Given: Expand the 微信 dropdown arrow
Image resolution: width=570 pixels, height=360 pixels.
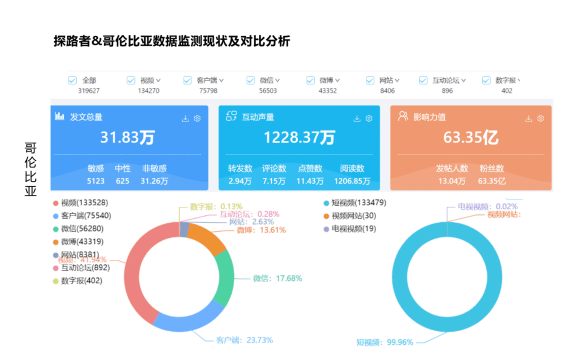Looking at the screenshot, I should tap(278, 80).
